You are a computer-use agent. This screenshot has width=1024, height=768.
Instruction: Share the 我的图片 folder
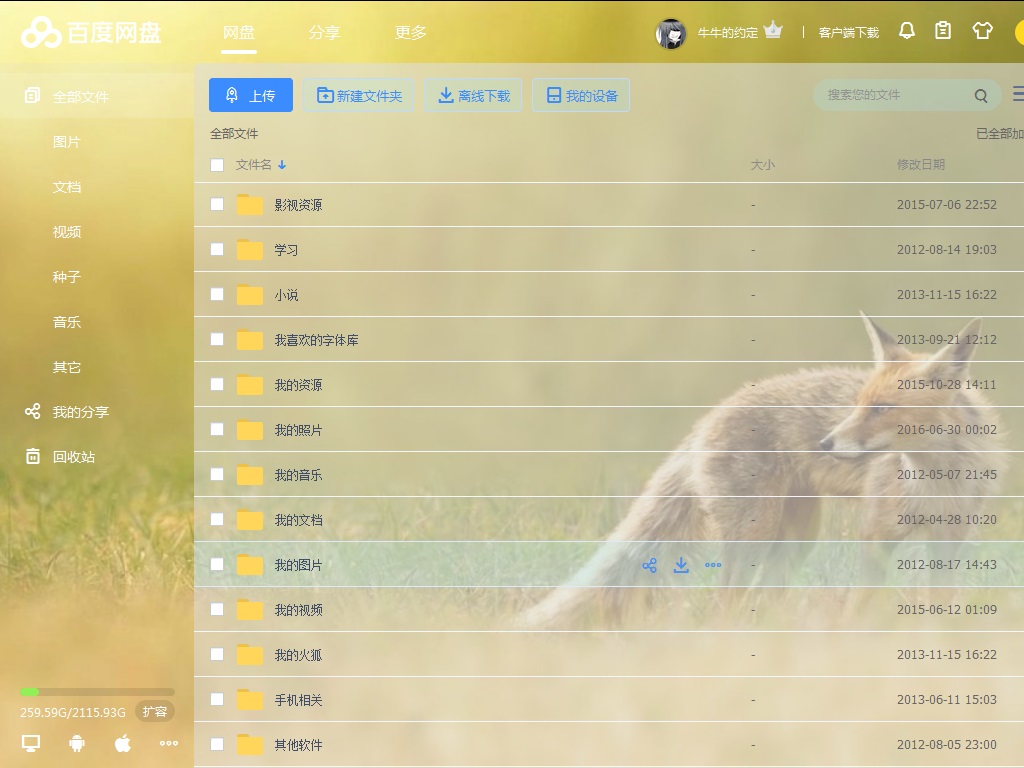[649, 565]
